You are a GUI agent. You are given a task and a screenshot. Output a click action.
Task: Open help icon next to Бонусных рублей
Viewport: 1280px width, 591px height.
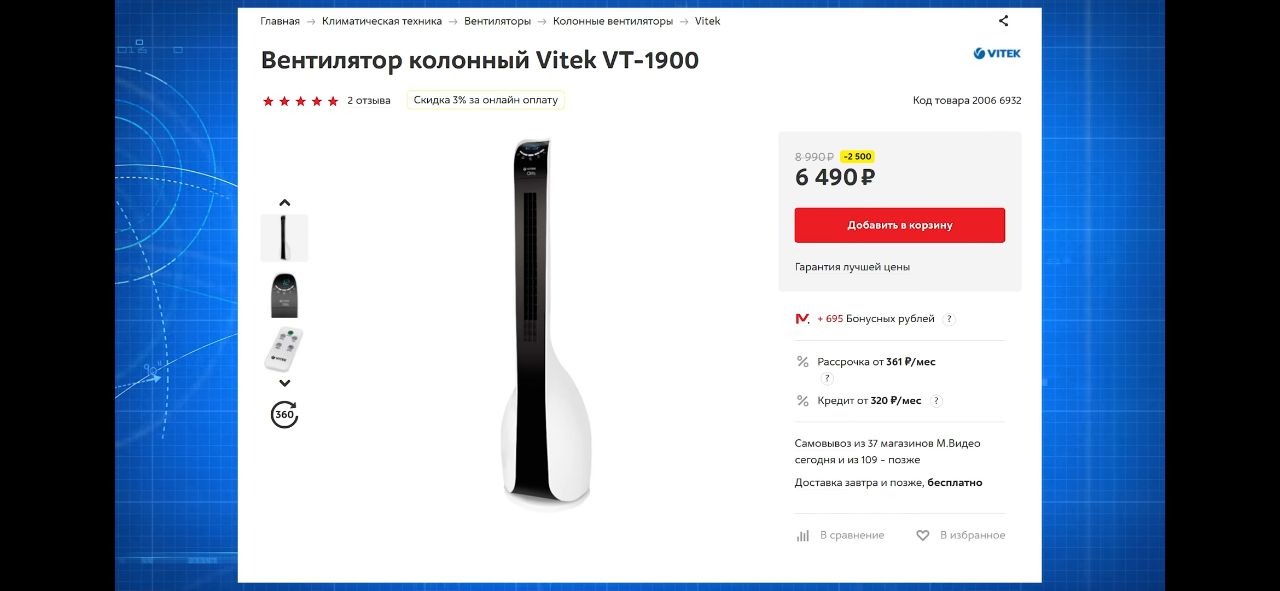(949, 319)
